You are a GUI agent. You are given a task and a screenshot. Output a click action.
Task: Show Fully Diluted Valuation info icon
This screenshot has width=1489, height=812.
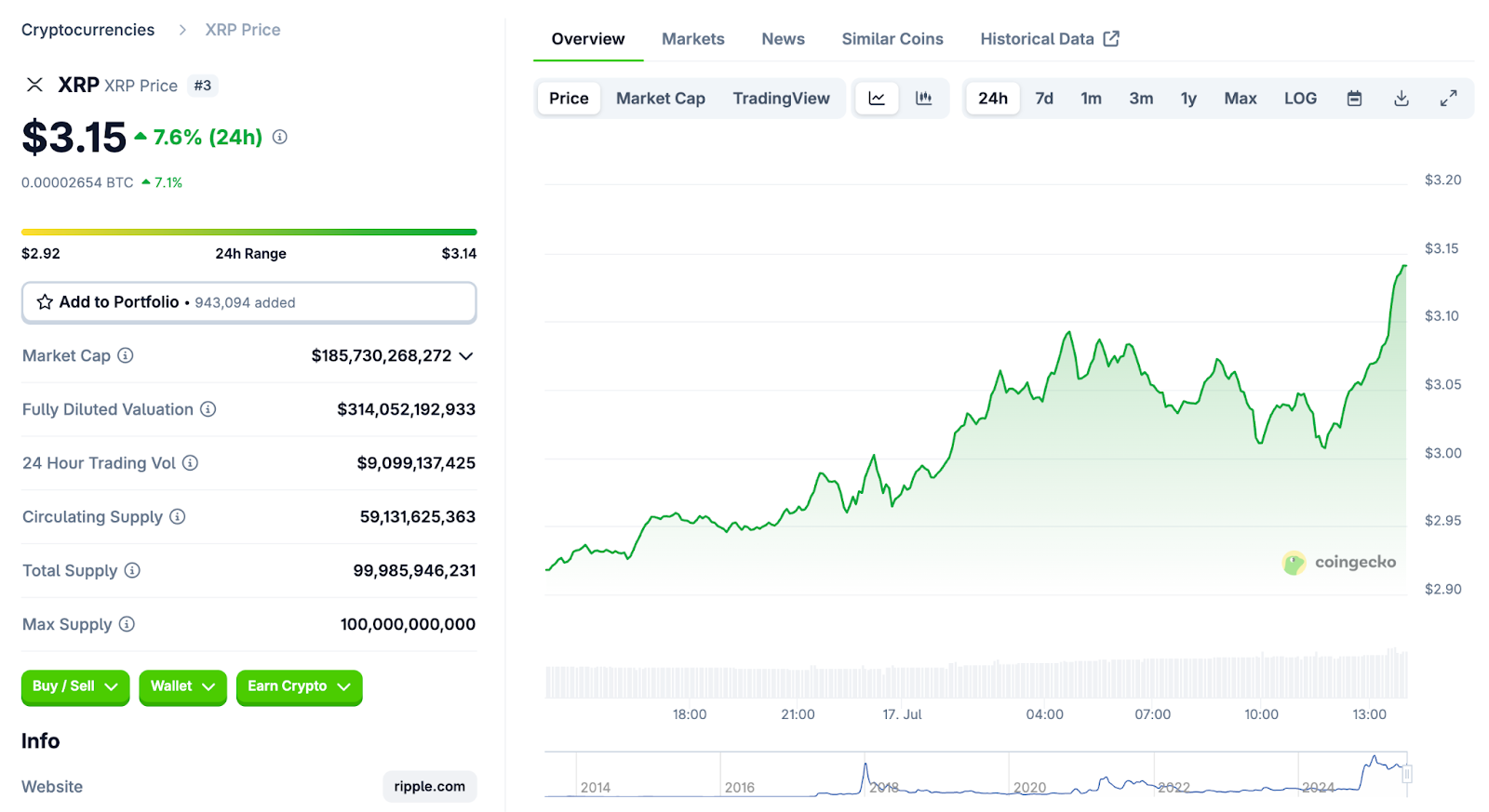(x=208, y=409)
